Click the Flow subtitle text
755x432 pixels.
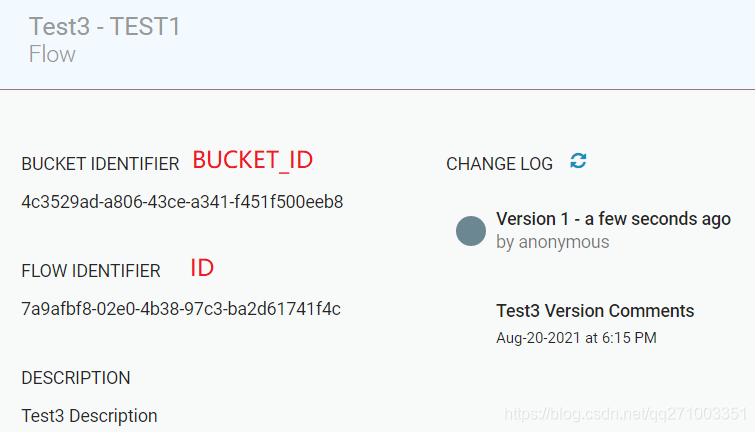pos(52,54)
